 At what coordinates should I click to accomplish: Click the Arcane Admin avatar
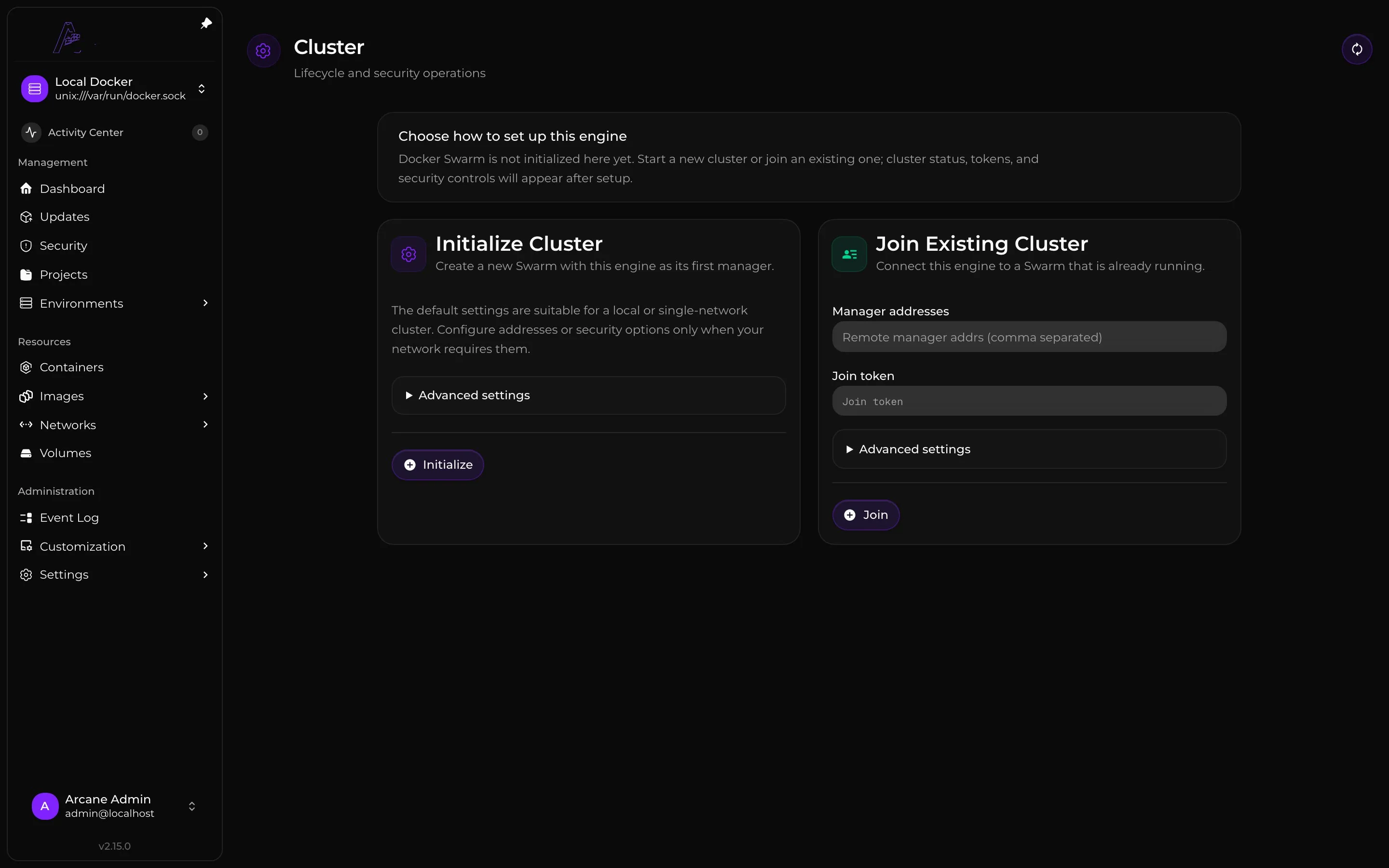pos(45,806)
